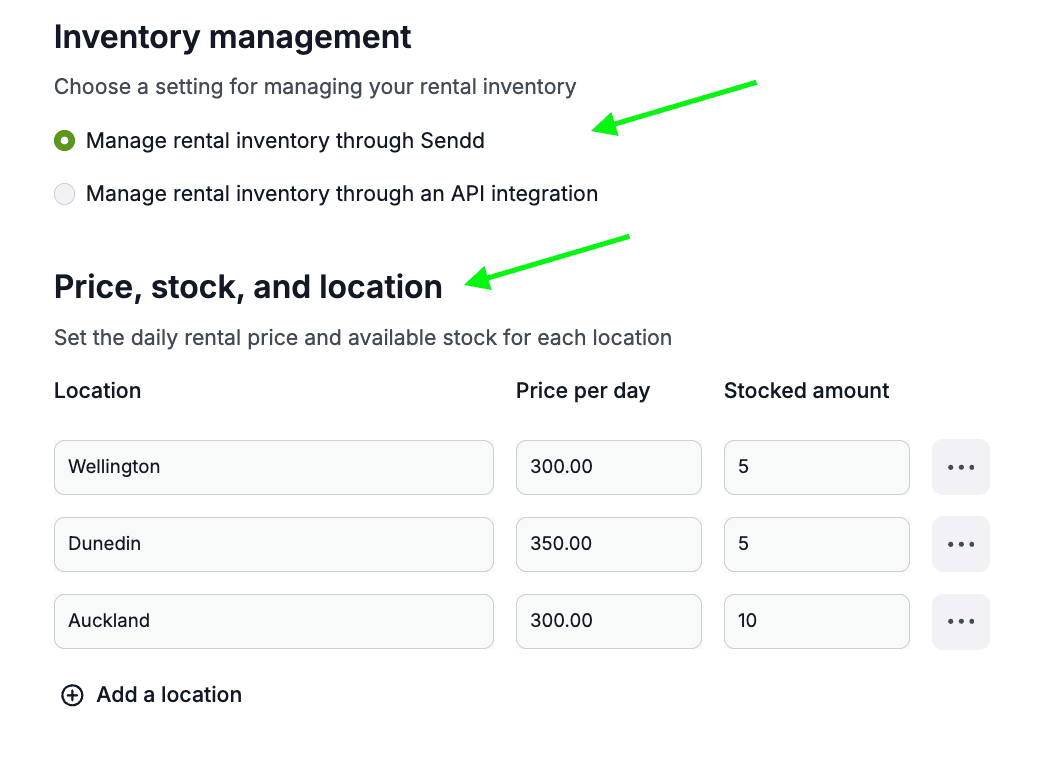Click the Add a location text

169,695
